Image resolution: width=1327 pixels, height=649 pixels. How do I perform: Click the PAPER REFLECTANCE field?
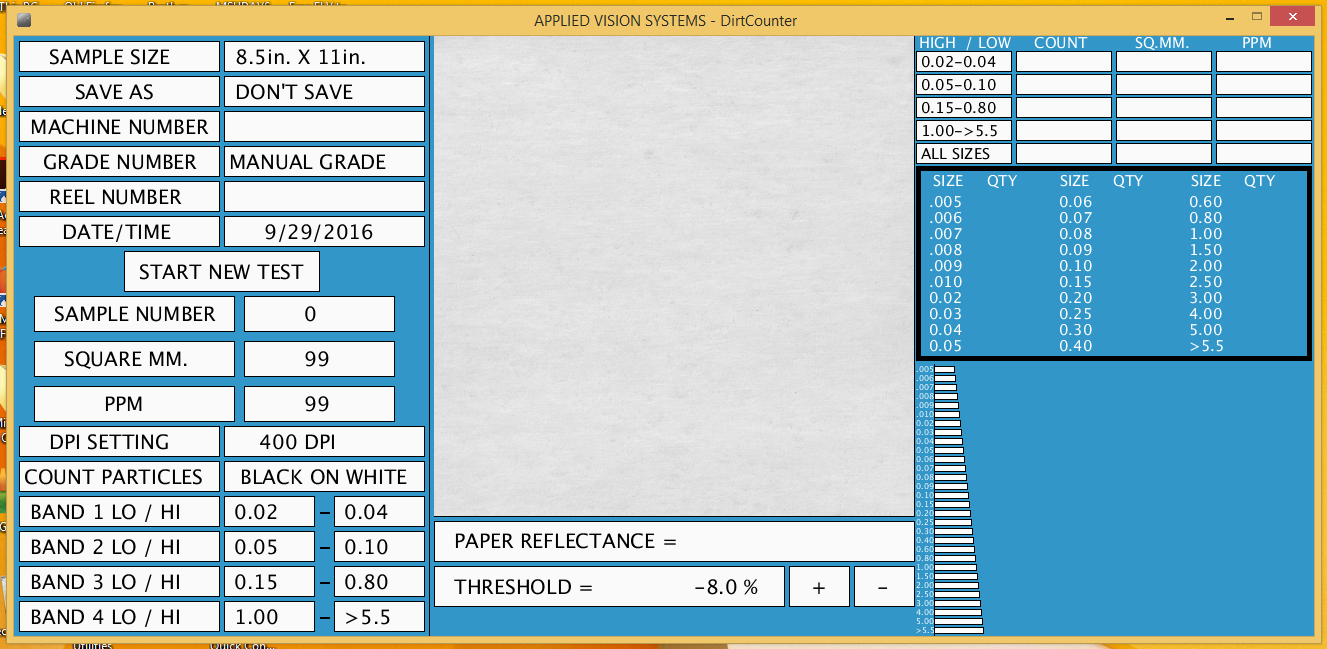click(x=674, y=541)
